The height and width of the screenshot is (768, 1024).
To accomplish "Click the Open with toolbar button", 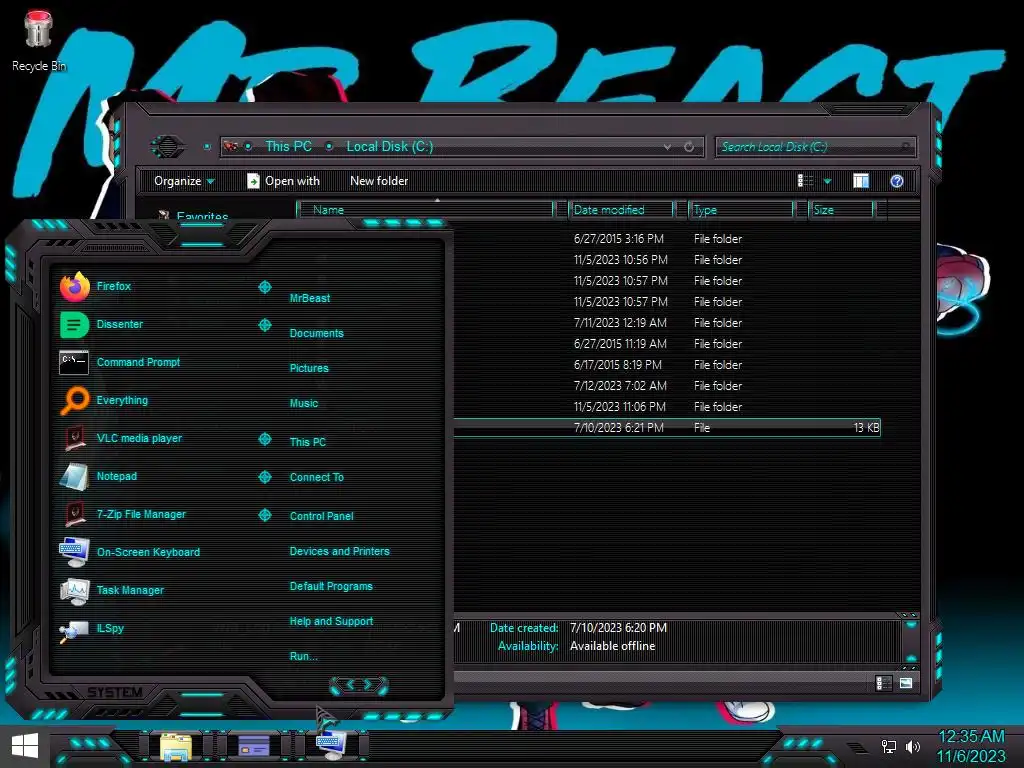I will tap(283, 181).
